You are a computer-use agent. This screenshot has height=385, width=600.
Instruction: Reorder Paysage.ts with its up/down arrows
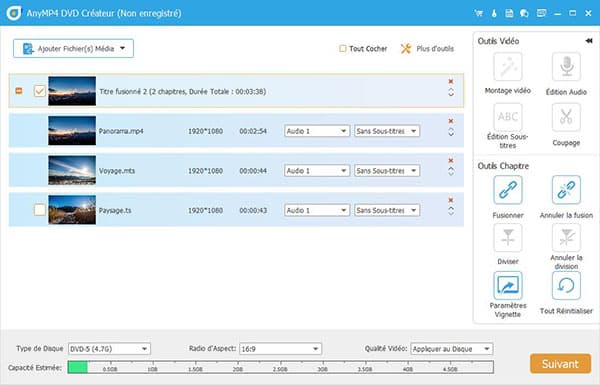(x=451, y=211)
